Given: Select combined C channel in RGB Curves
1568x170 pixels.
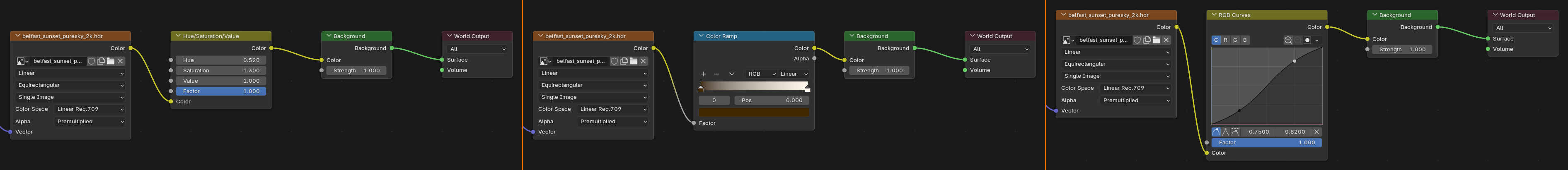Looking at the screenshot, I should [x=1216, y=40].
